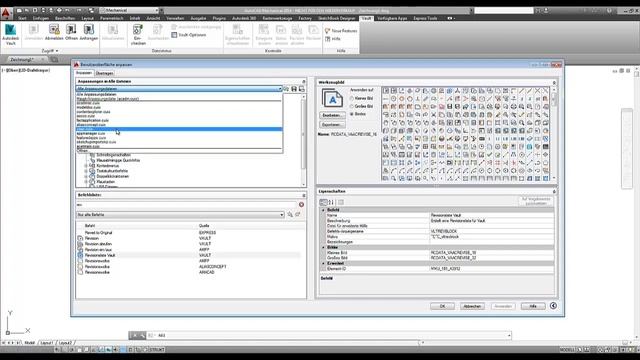Switch to Layout1 tab at the bottom
The image size is (640, 360).
(46, 343)
